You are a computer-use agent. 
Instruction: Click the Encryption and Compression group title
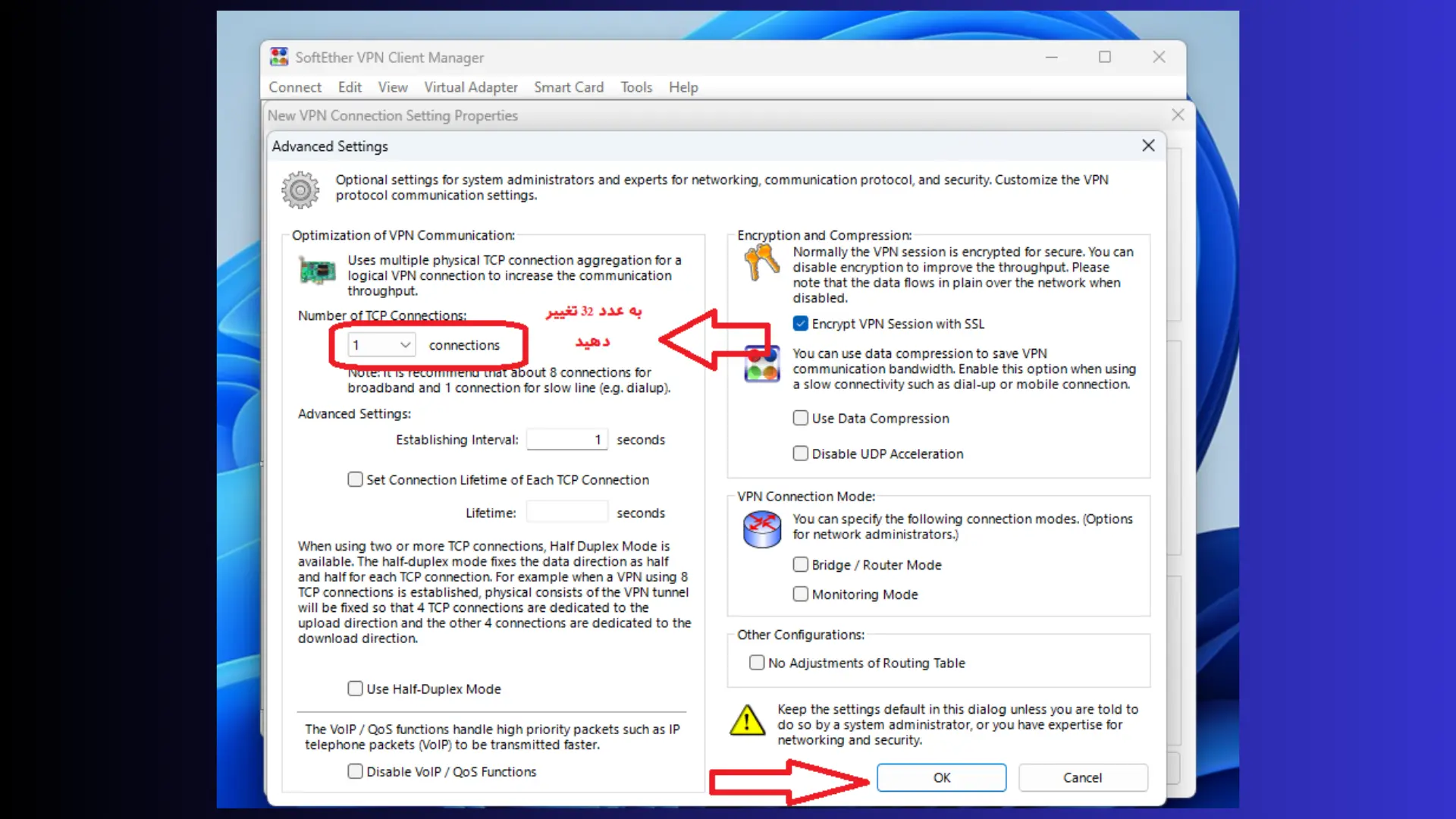pos(824,235)
